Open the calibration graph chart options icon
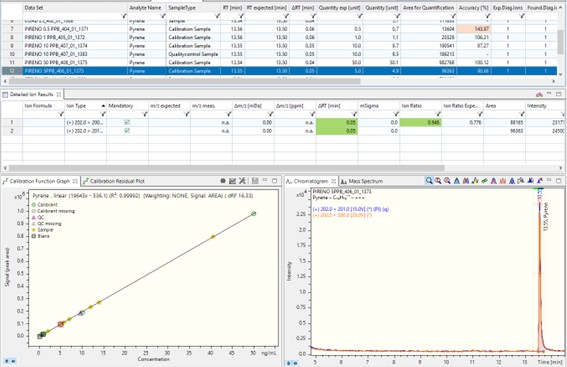Image resolution: width=567 pixels, height=367 pixels. [x=233, y=181]
